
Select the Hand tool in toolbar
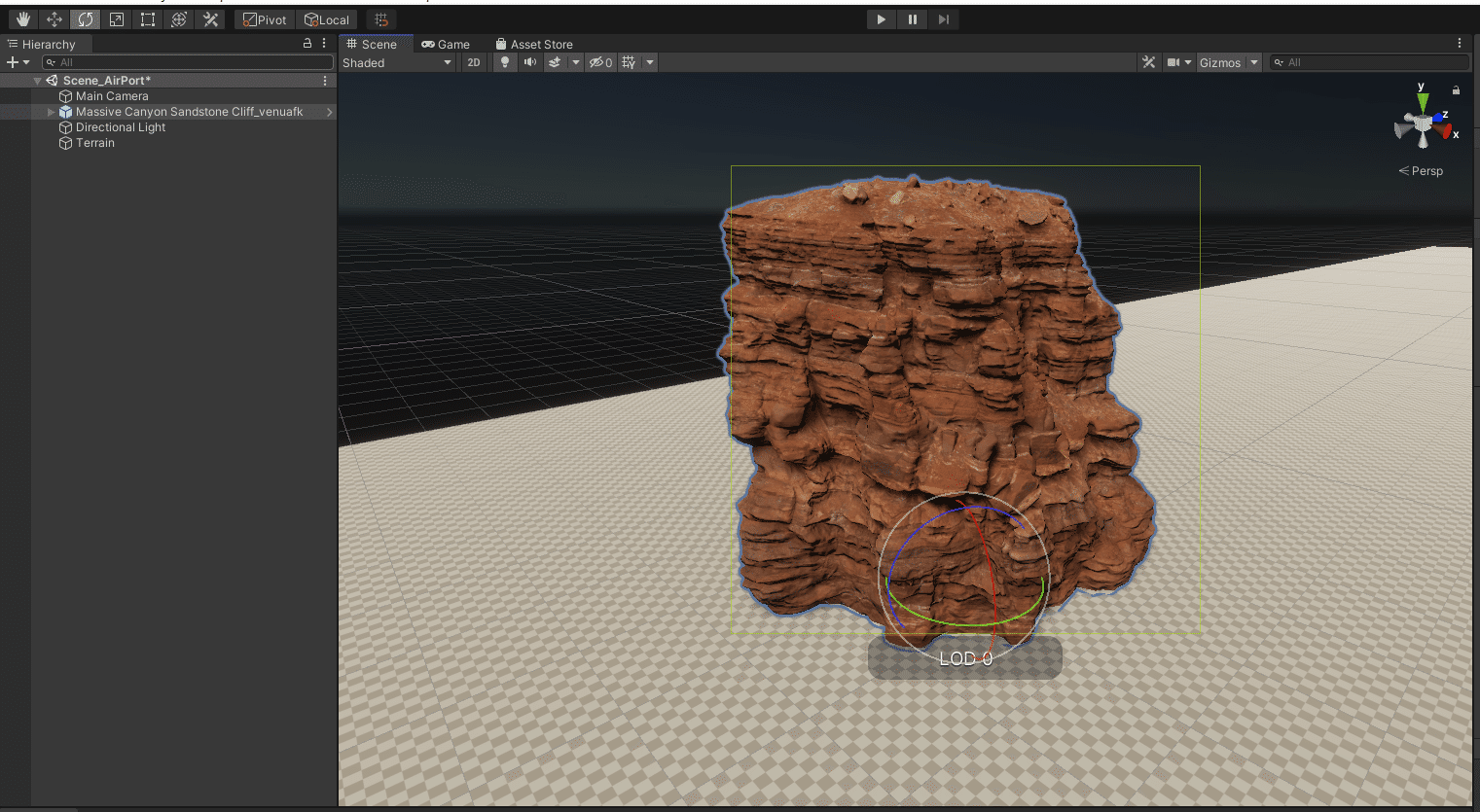(23, 19)
